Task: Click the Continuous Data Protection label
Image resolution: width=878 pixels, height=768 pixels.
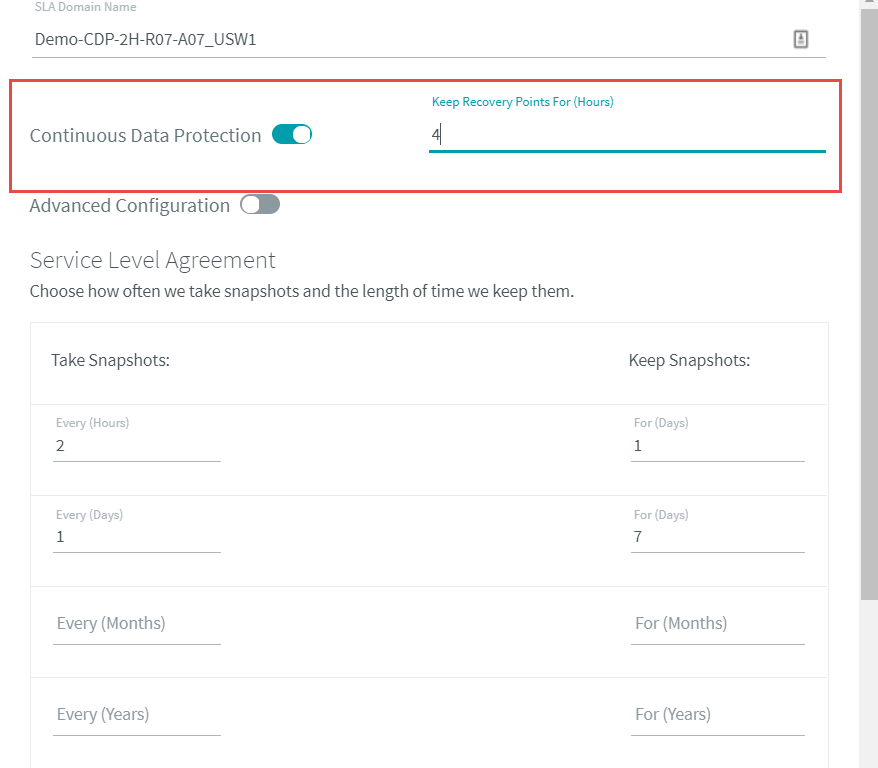Action: tap(145, 135)
